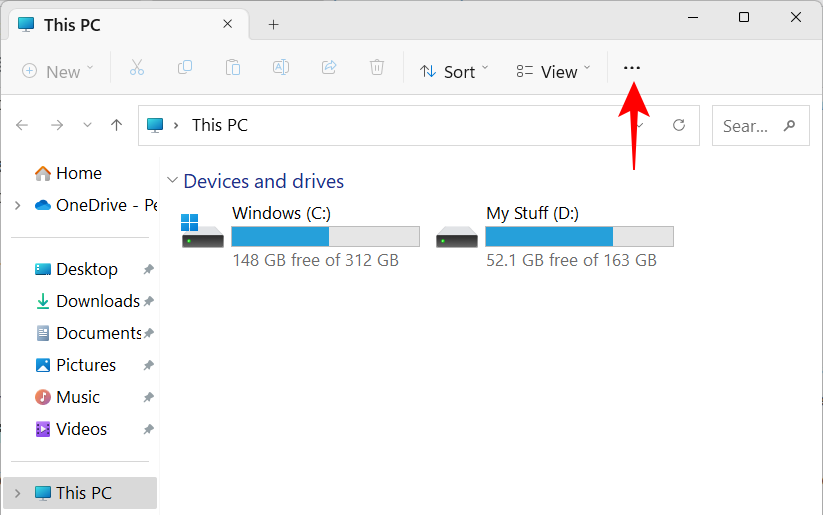Click the pin icon beside Pictures
The image size is (823, 515).
[149, 365]
